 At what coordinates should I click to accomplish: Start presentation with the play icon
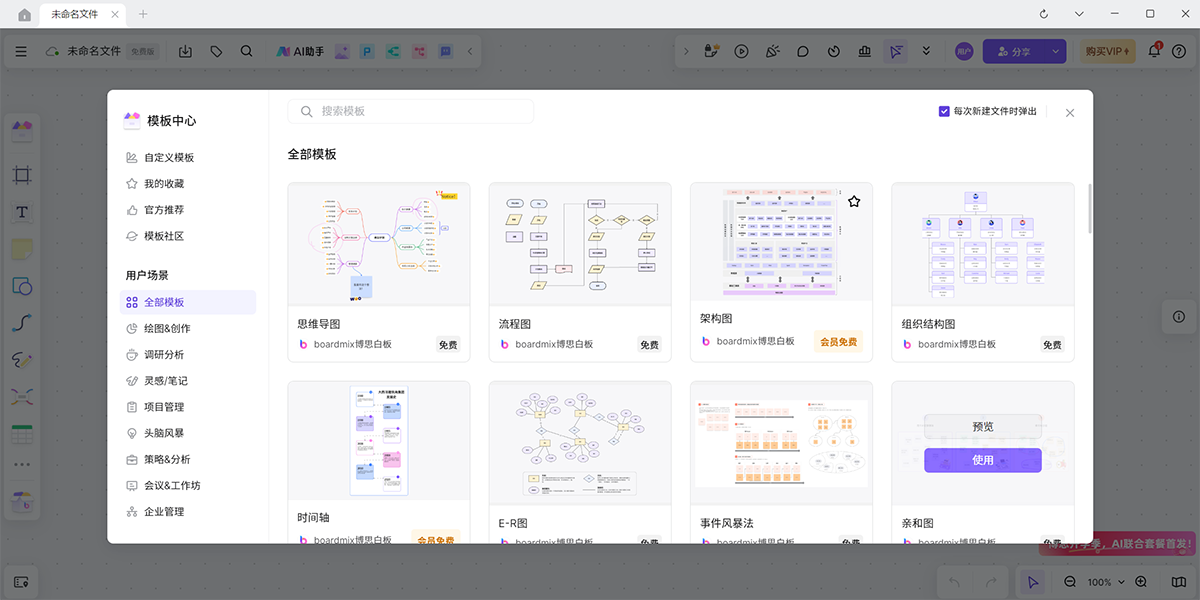[741, 51]
